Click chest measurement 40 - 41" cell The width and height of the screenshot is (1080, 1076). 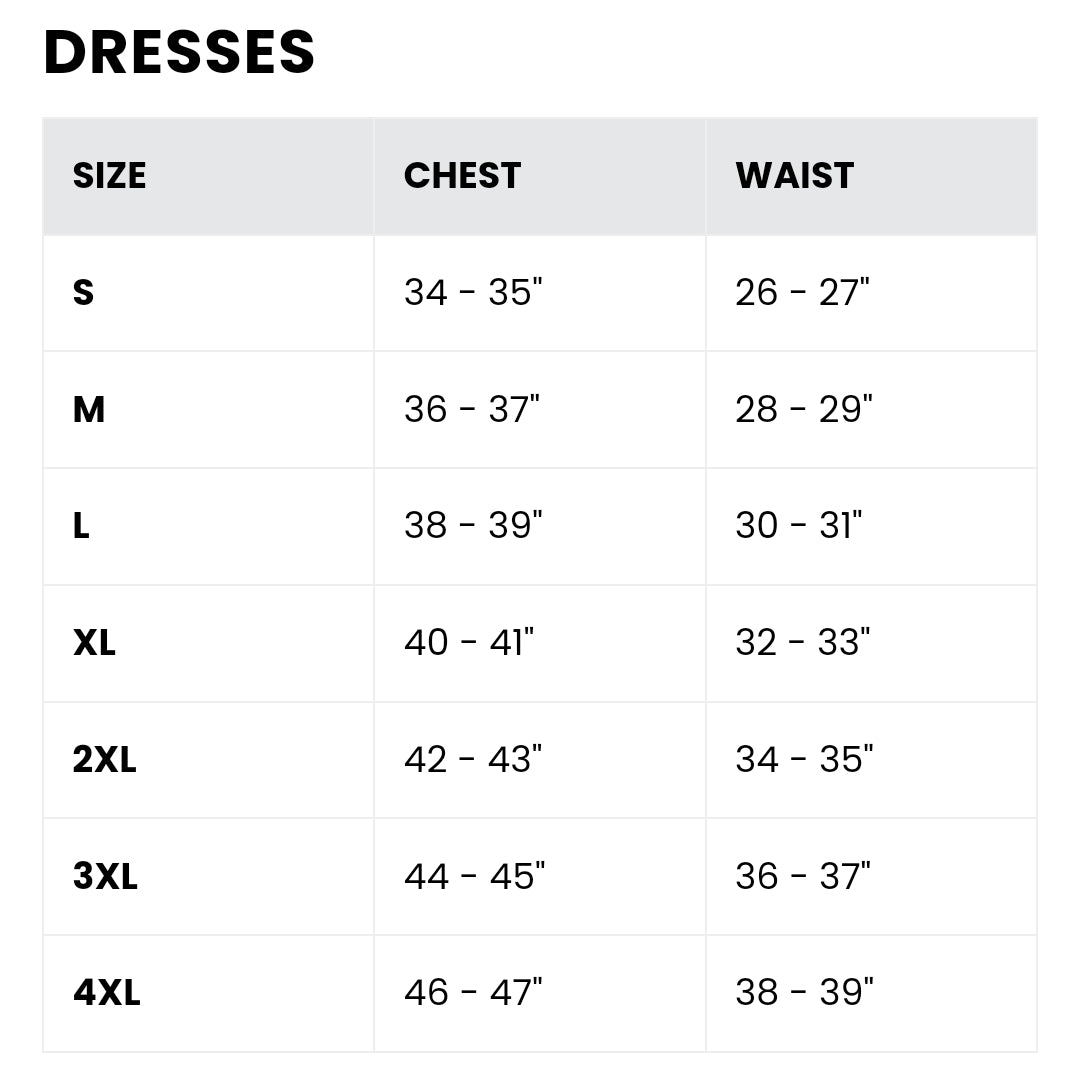click(469, 643)
